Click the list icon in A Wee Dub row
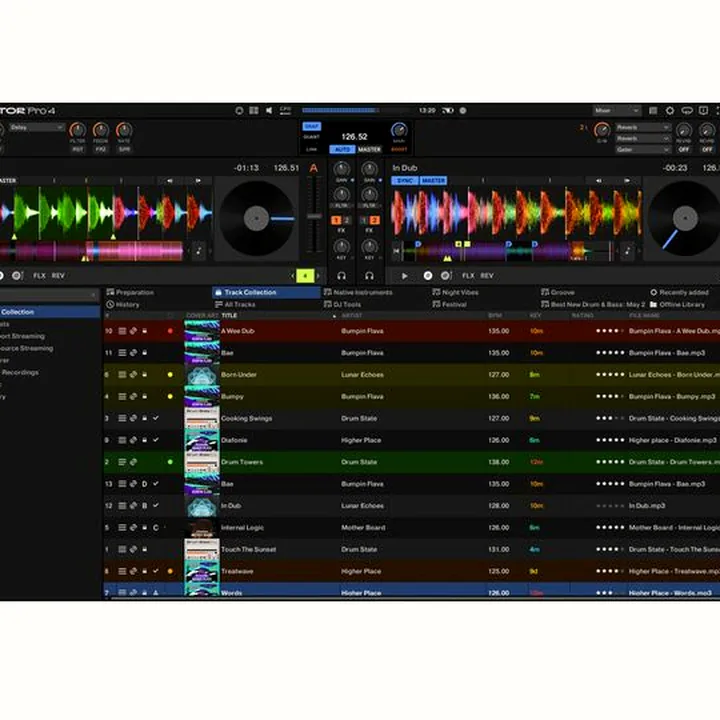This screenshot has width=720, height=720. 122,331
